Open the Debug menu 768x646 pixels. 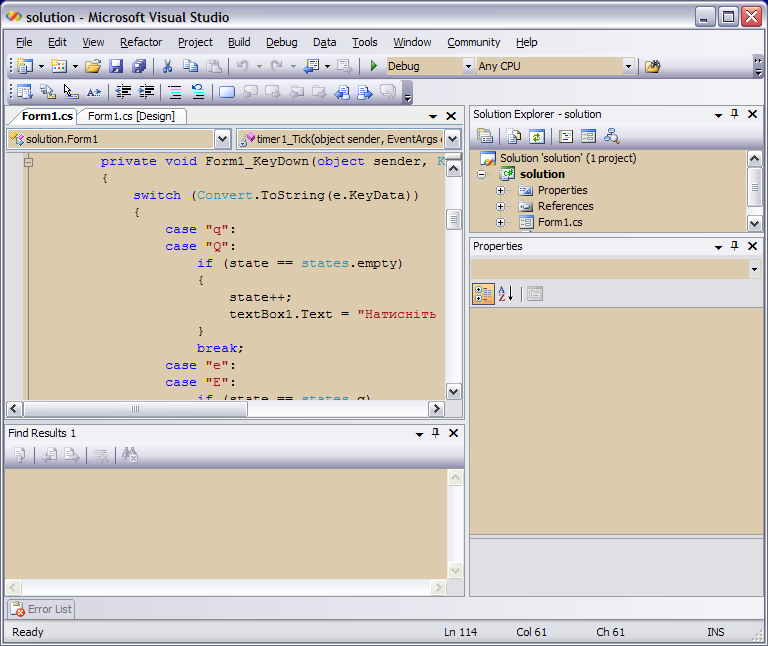282,43
